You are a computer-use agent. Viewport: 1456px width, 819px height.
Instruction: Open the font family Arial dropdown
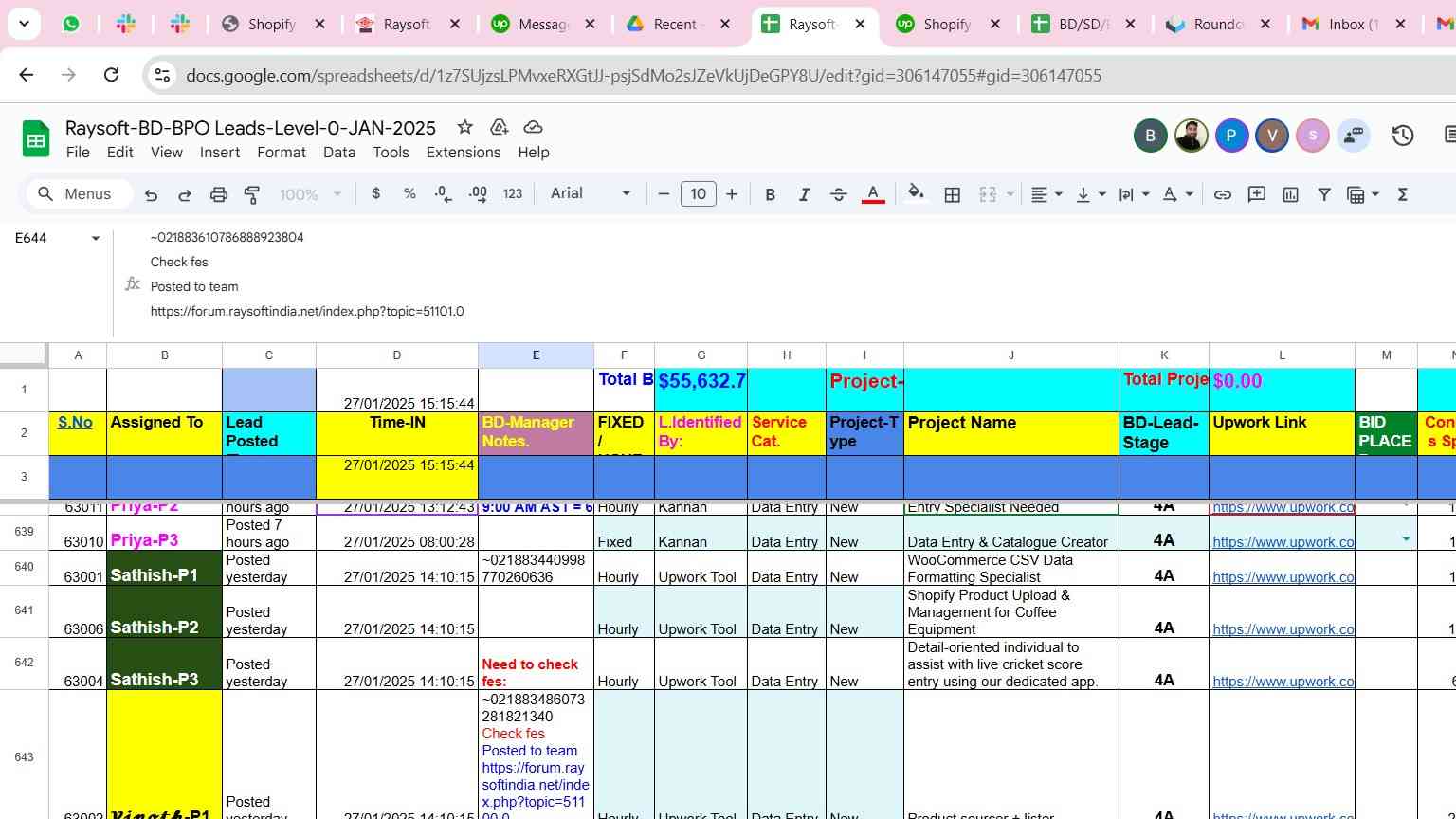click(x=591, y=193)
